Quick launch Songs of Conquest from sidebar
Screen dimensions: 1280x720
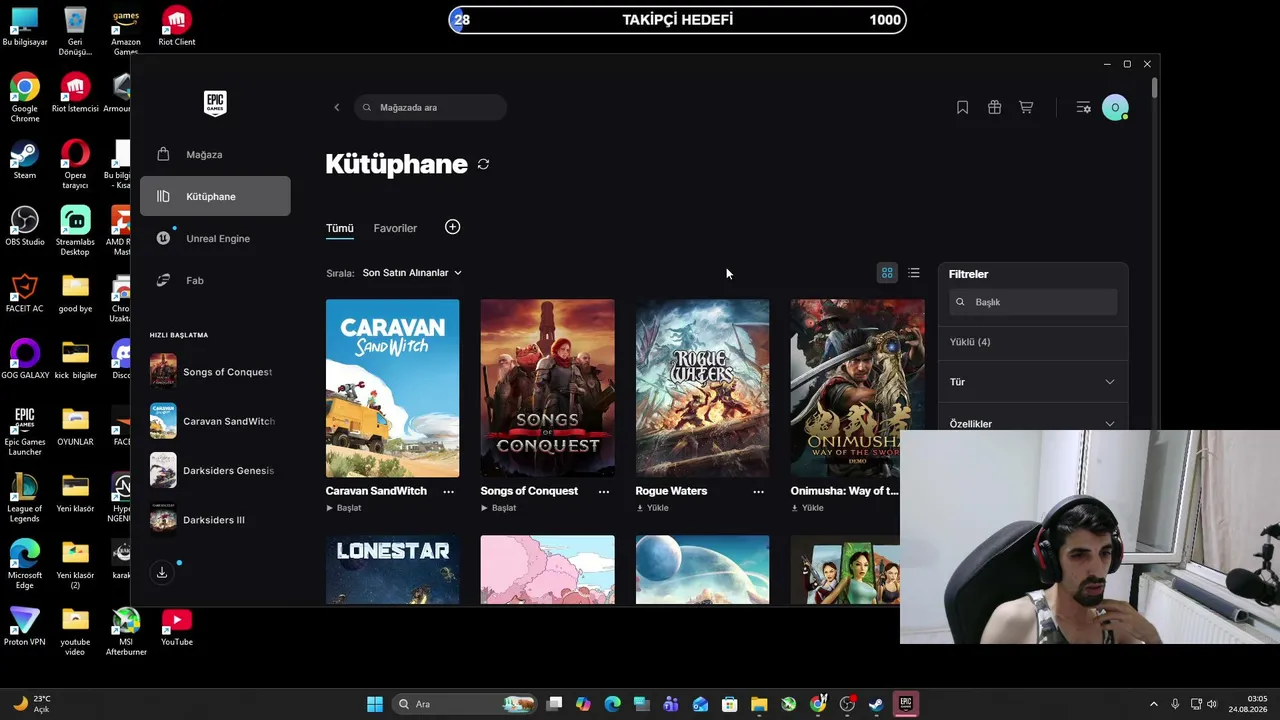pos(215,372)
